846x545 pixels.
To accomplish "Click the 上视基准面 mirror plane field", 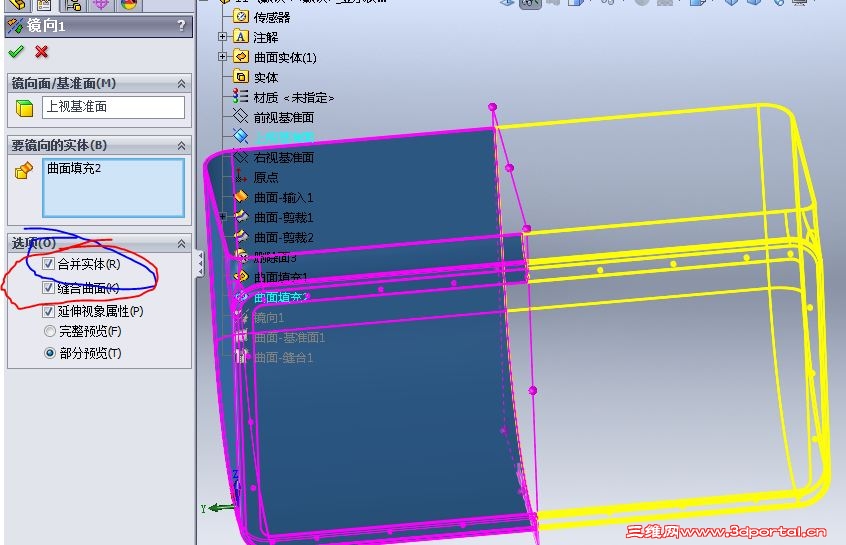I will (x=113, y=107).
